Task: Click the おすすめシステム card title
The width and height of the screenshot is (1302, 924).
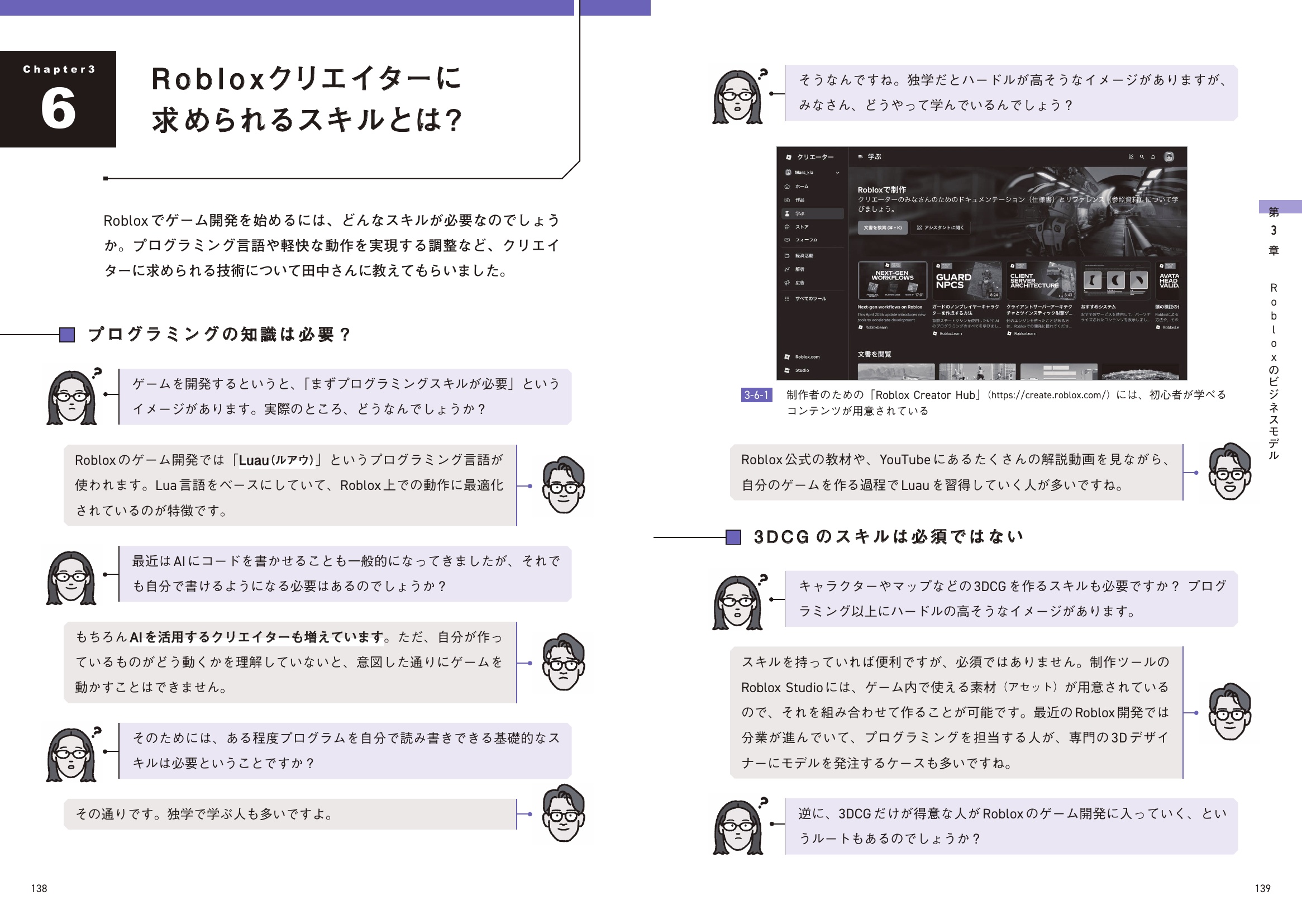Action: pyautogui.click(x=1098, y=307)
